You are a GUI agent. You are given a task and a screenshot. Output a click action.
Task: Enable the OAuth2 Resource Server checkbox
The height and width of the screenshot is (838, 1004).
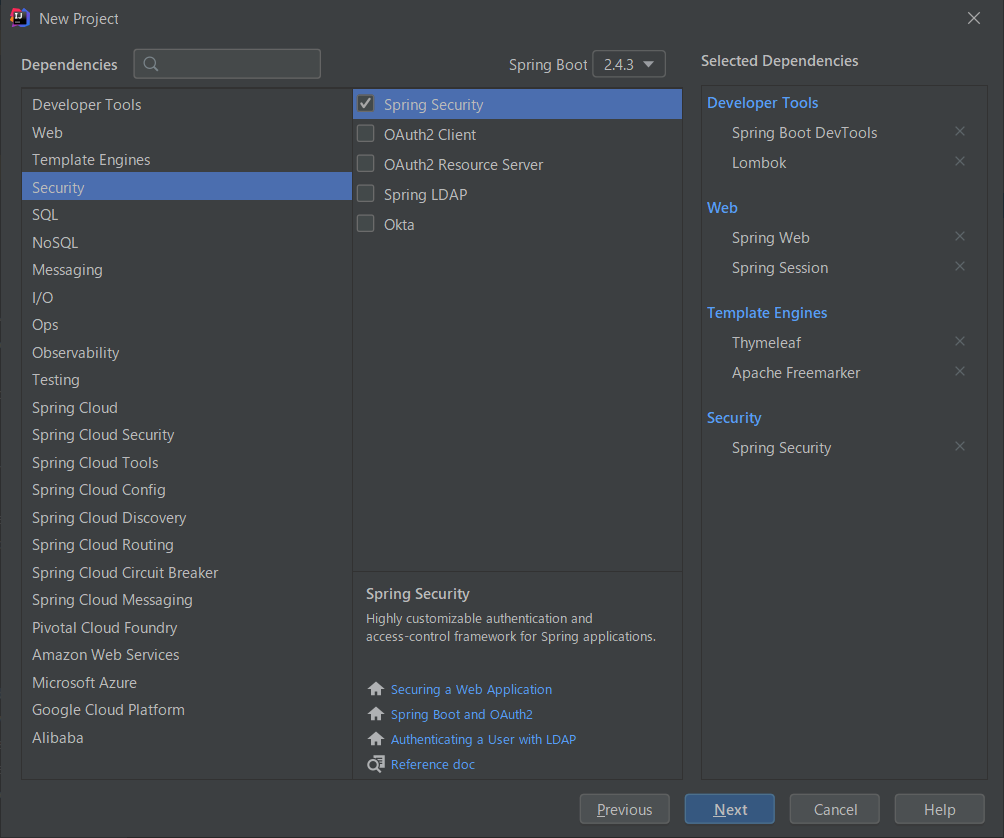(x=366, y=164)
